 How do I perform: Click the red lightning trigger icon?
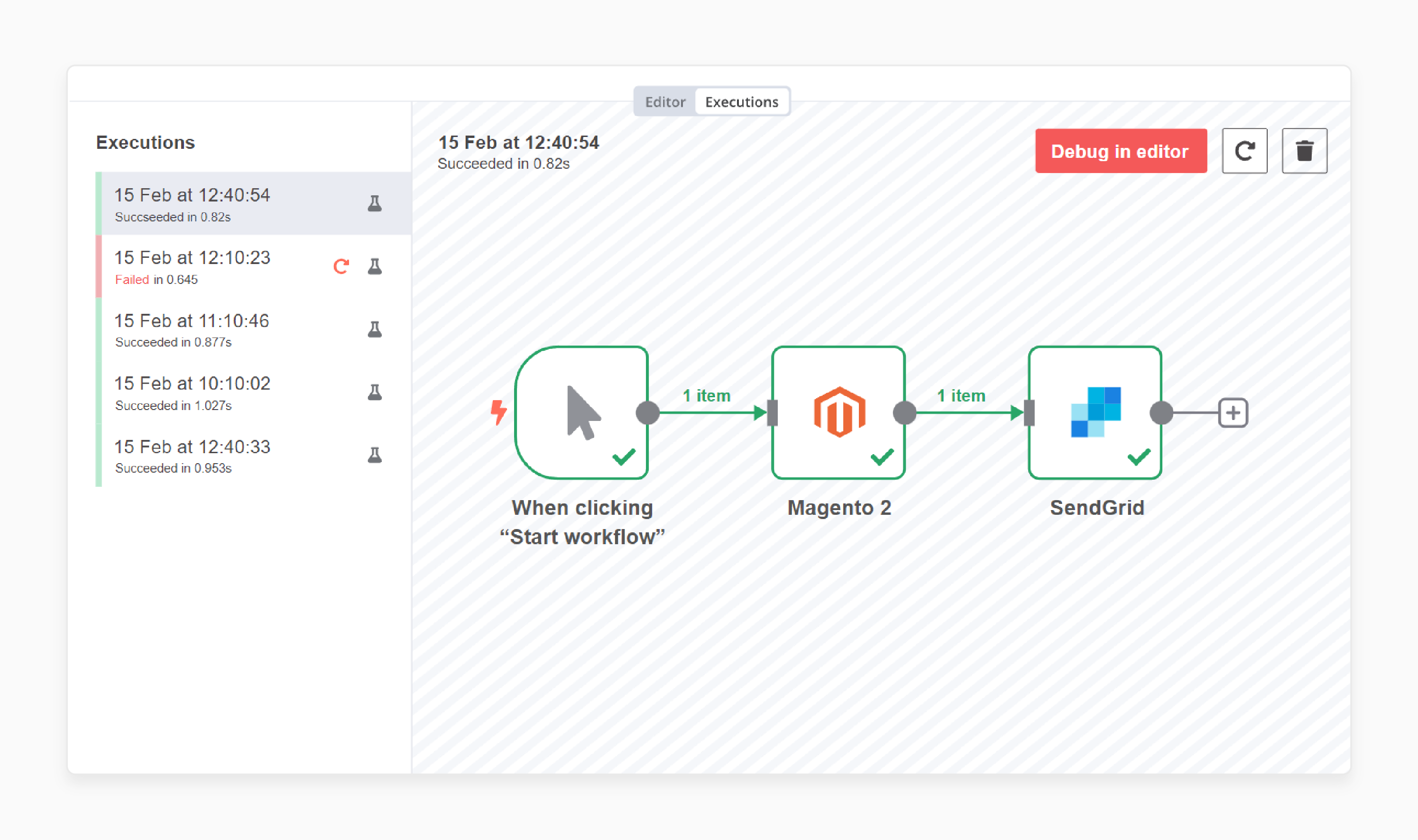(x=498, y=412)
